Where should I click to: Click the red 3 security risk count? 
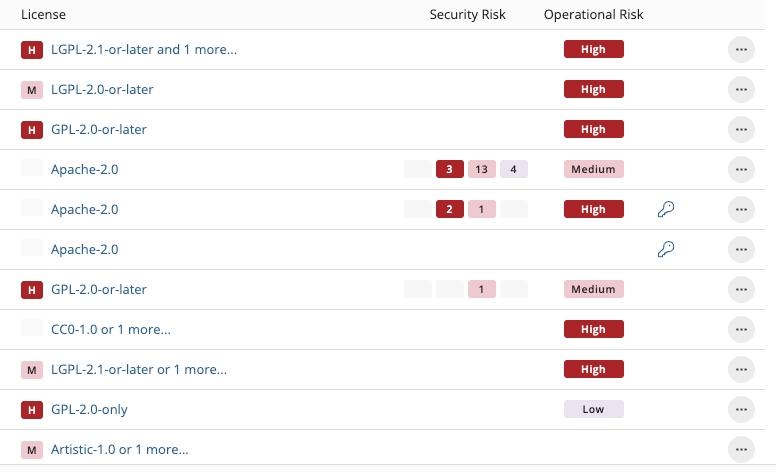point(450,169)
